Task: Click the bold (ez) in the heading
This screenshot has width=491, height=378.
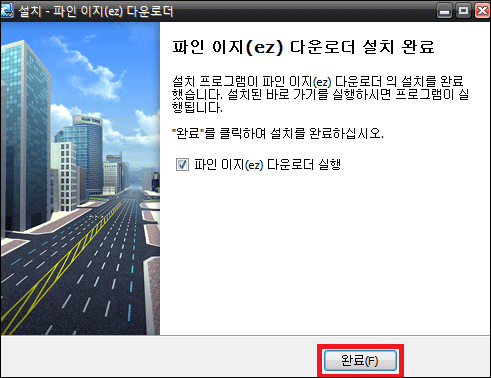Action: pos(264,47)
